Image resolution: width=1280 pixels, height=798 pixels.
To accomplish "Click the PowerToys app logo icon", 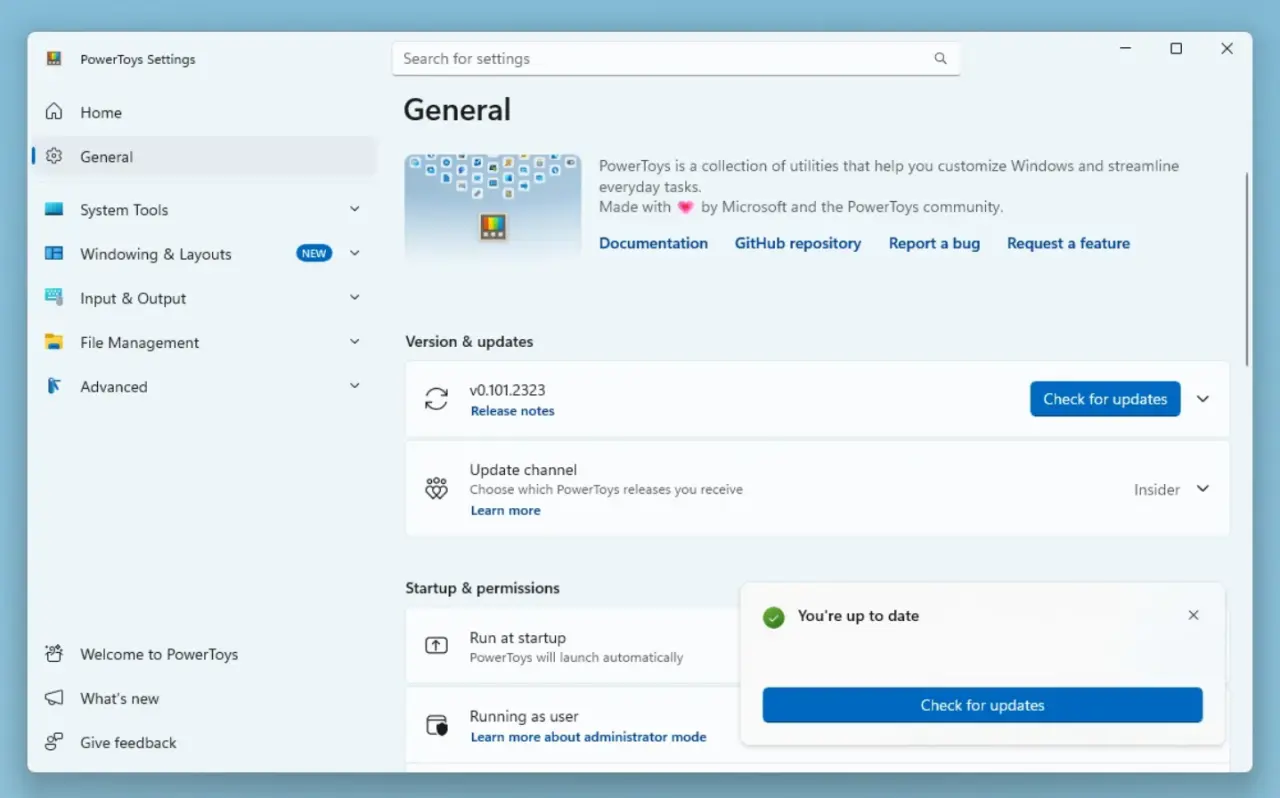I will point(54,59).
